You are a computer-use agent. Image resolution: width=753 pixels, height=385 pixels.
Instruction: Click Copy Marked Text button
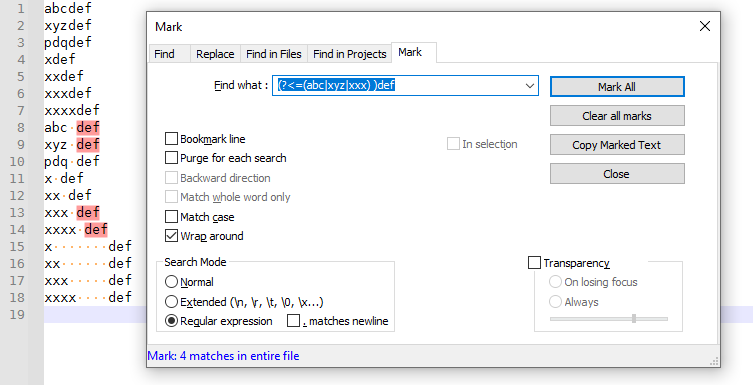click(x=617, y=145)
